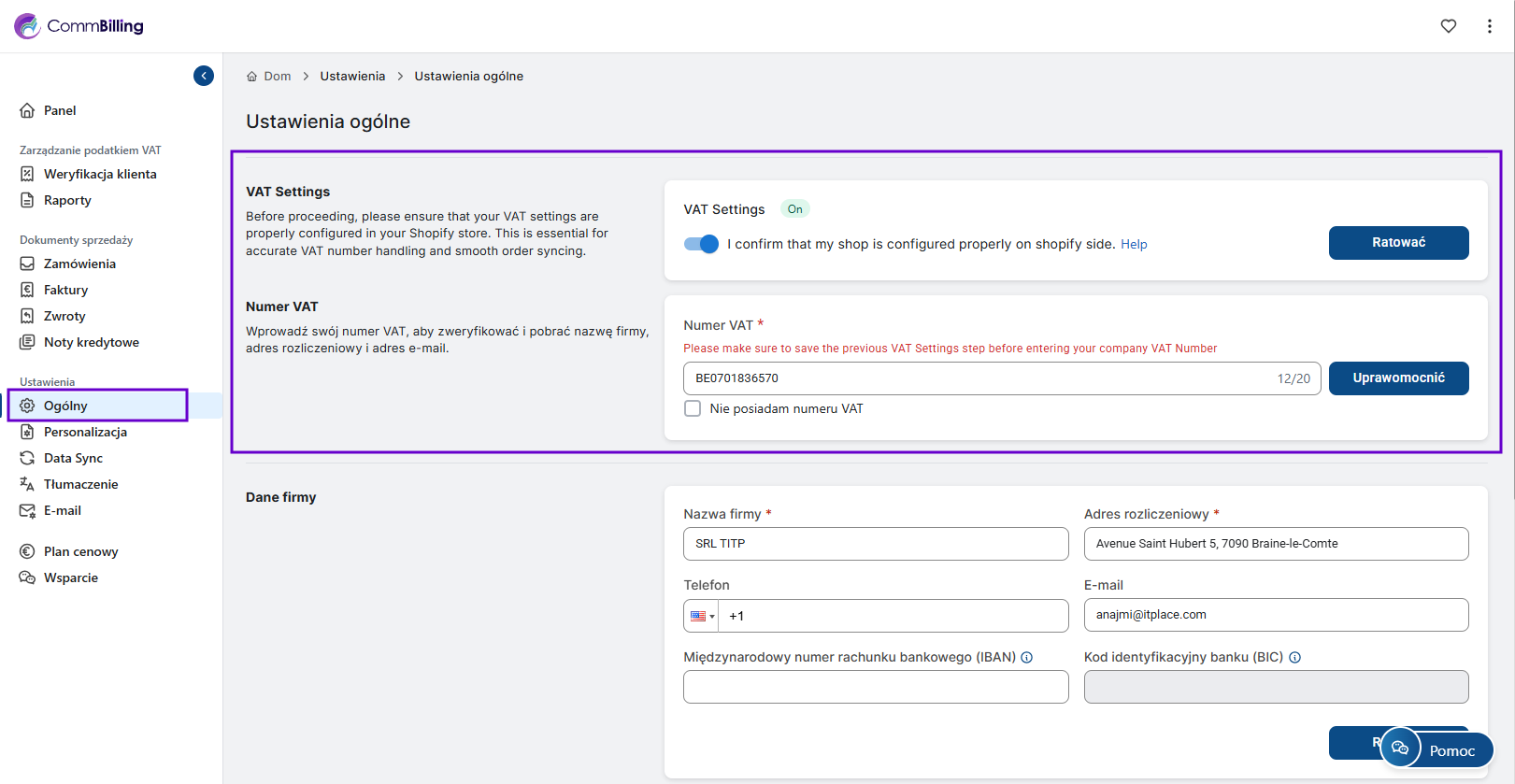
Task: Click the BIC info icon
Action: 1294,658
